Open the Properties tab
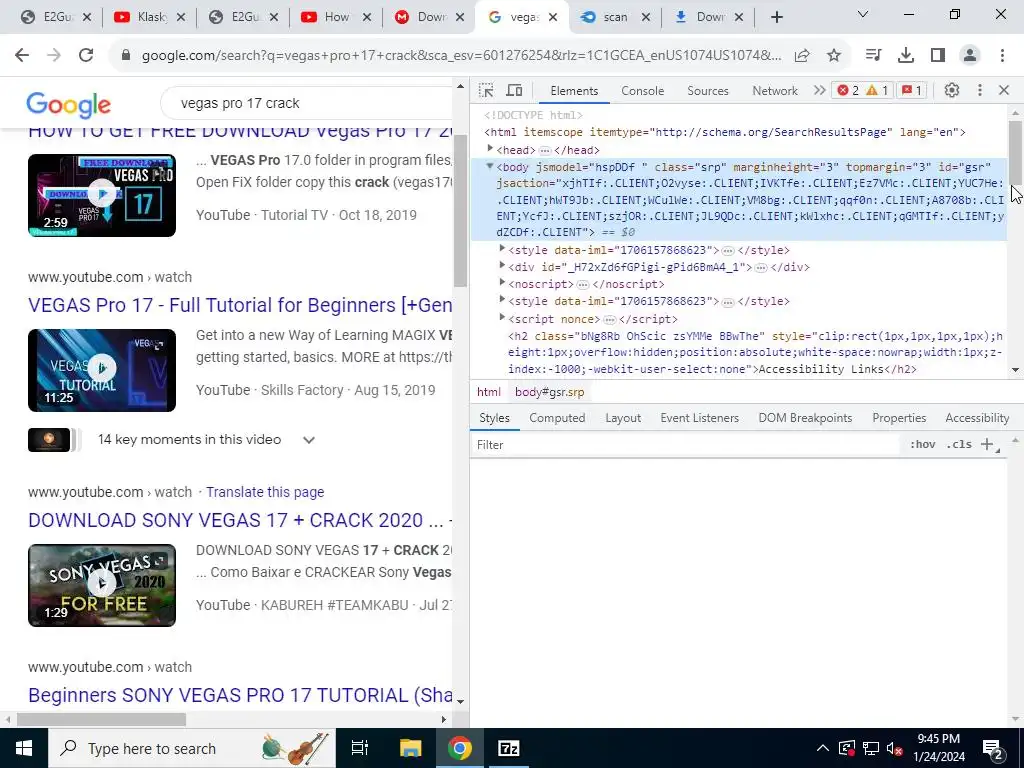Viewport: 1024px width, 768px height. pos(899,418)
